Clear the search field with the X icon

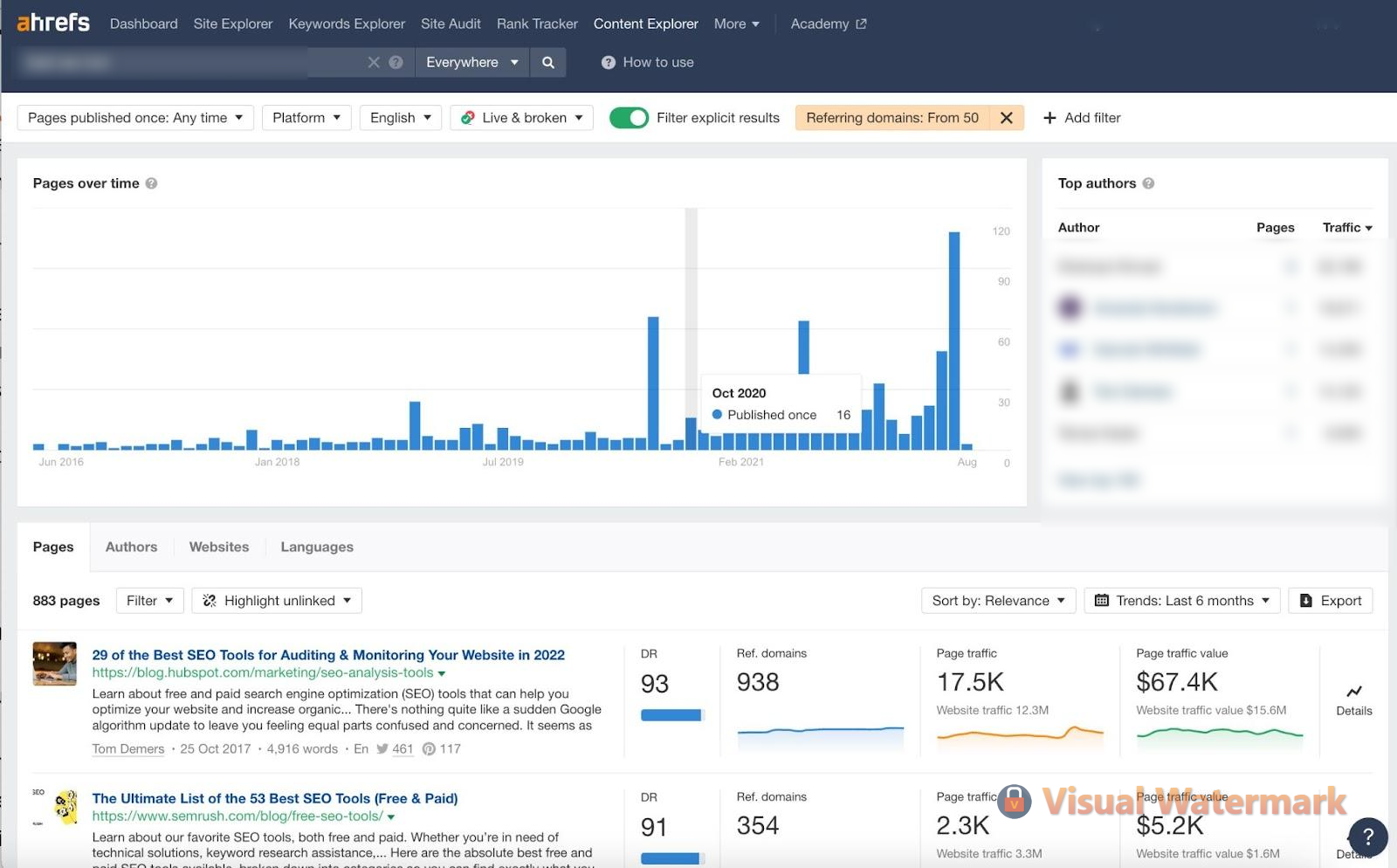[374, 62]
